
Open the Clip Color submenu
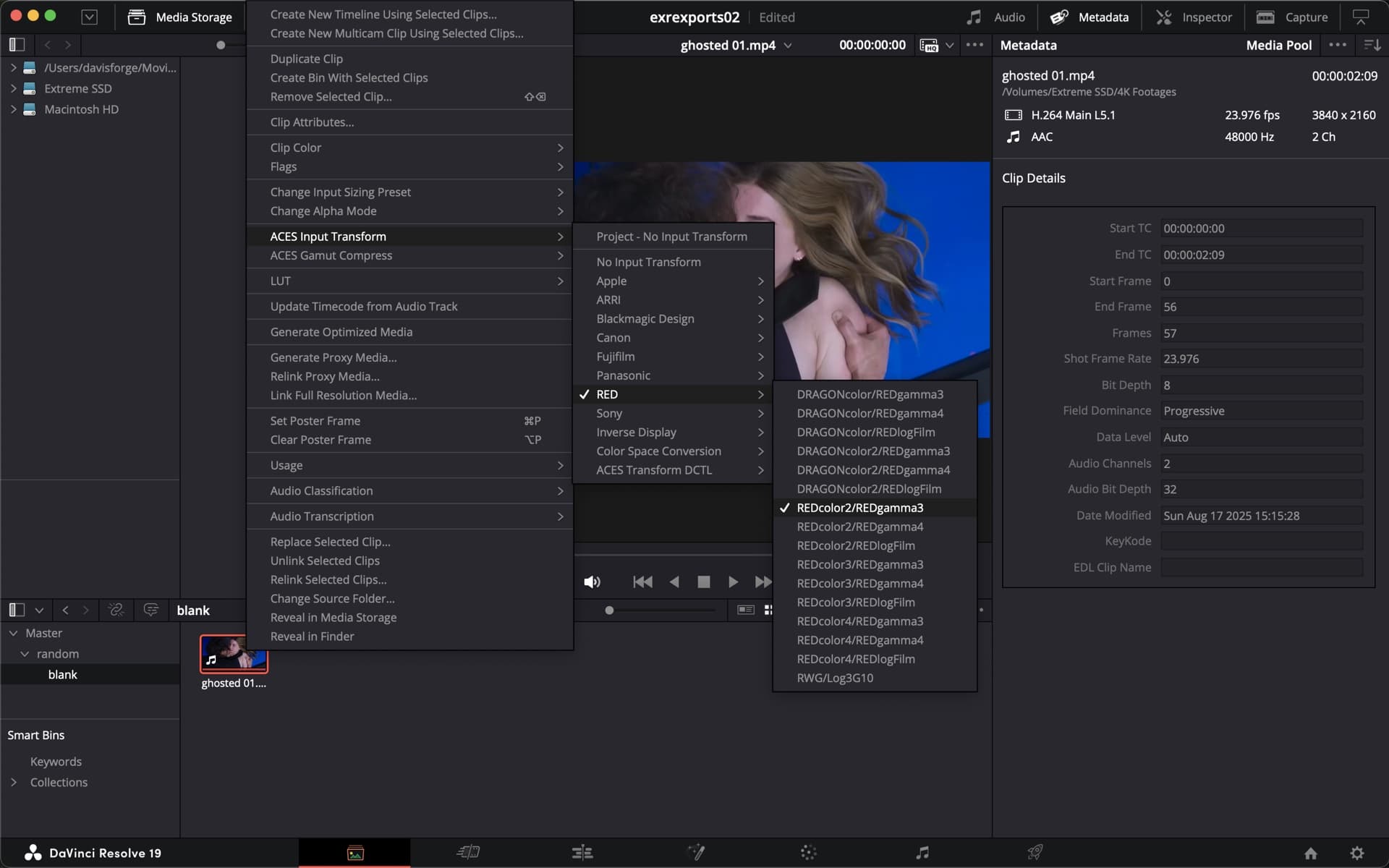pyautogui.click(x=409, y=148)
